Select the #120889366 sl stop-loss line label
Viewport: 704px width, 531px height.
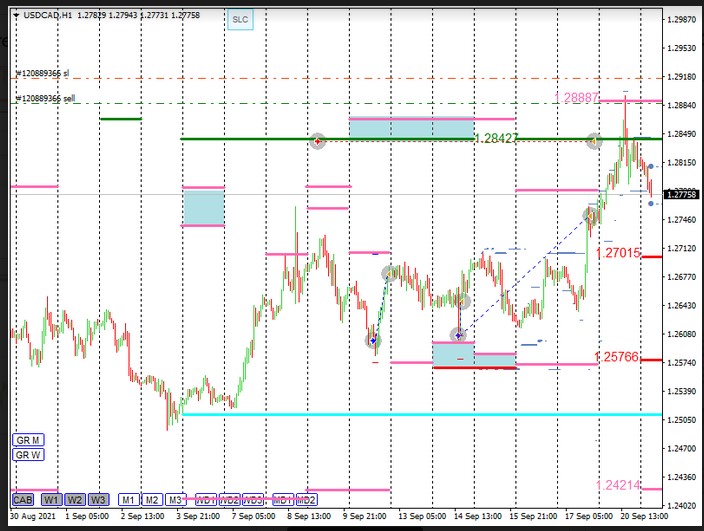[43, 73]
